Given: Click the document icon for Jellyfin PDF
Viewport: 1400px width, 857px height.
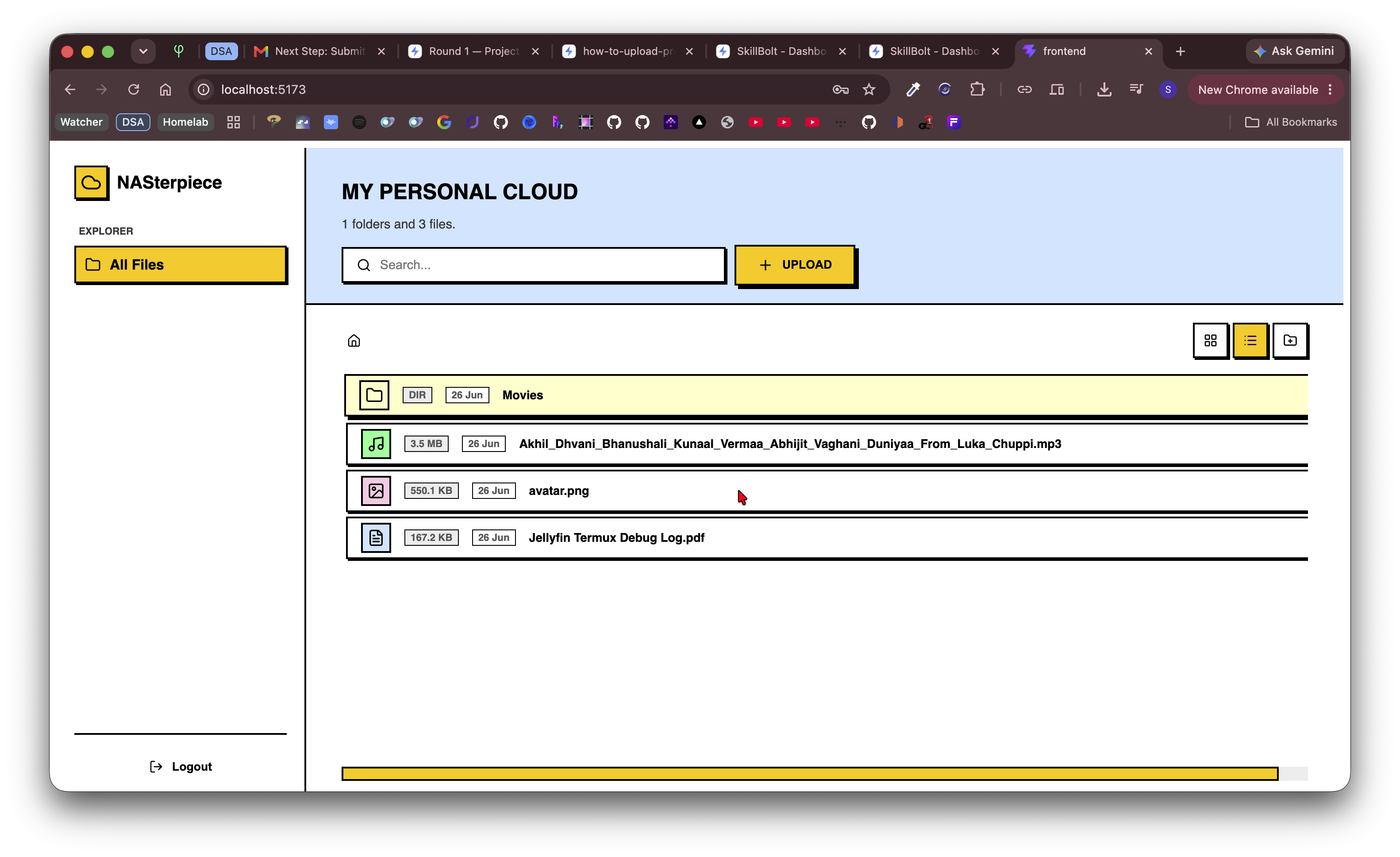Looking at the screenshot, I should (376, 537).
